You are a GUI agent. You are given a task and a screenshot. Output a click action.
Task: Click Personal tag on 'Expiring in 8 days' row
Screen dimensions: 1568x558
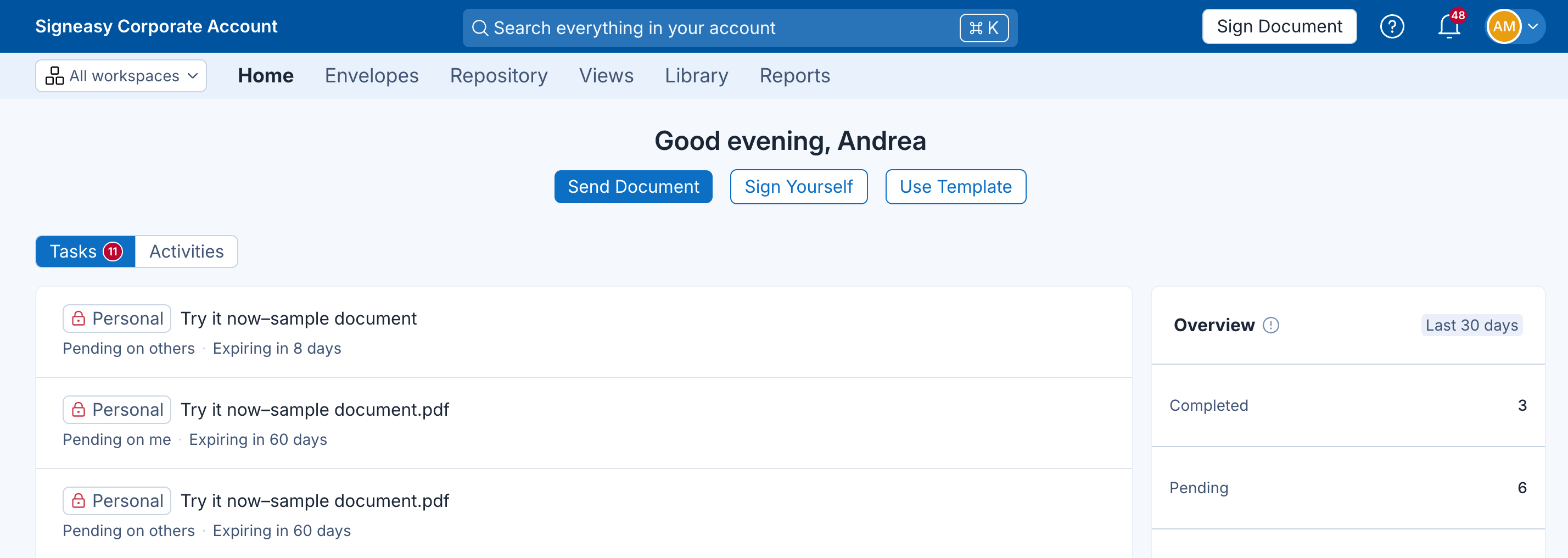coord(117,319)
